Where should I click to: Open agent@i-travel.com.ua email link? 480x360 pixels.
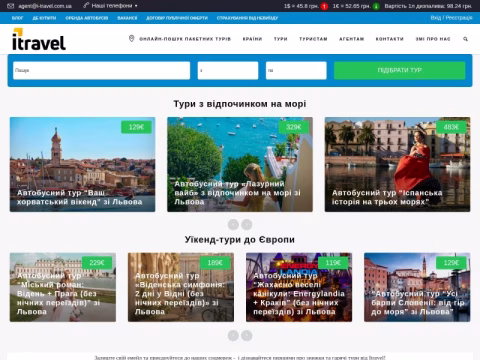click(45, 6)
